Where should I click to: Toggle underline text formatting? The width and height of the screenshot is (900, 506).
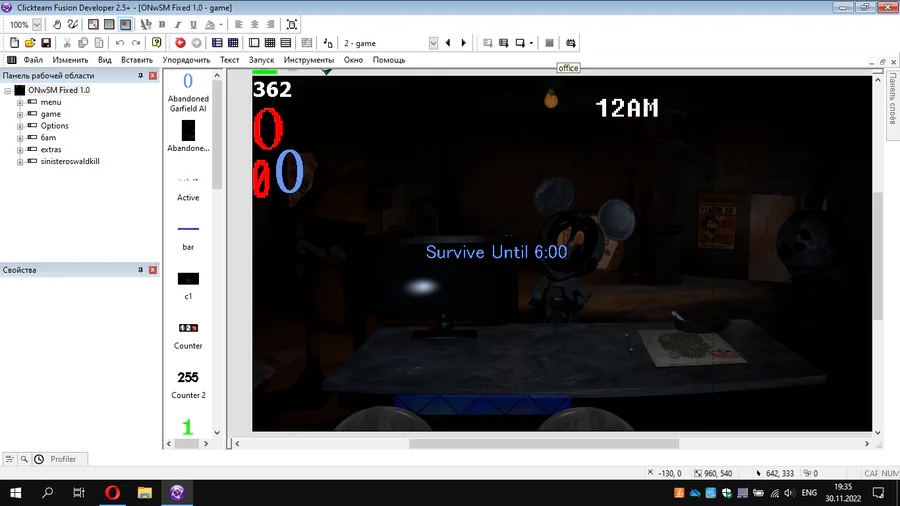(x=193, y=25)
